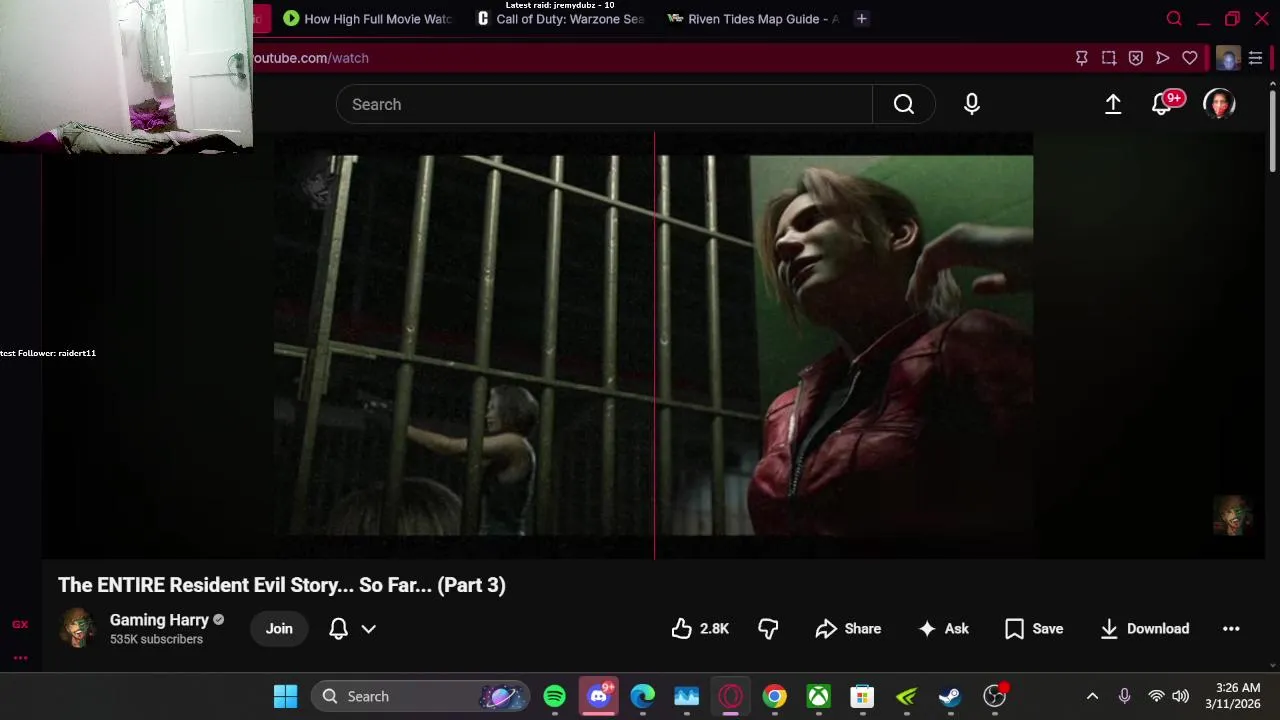Open Discord from the taskbar
Screen dimensions: 1280x720
[x=598, y=696]
